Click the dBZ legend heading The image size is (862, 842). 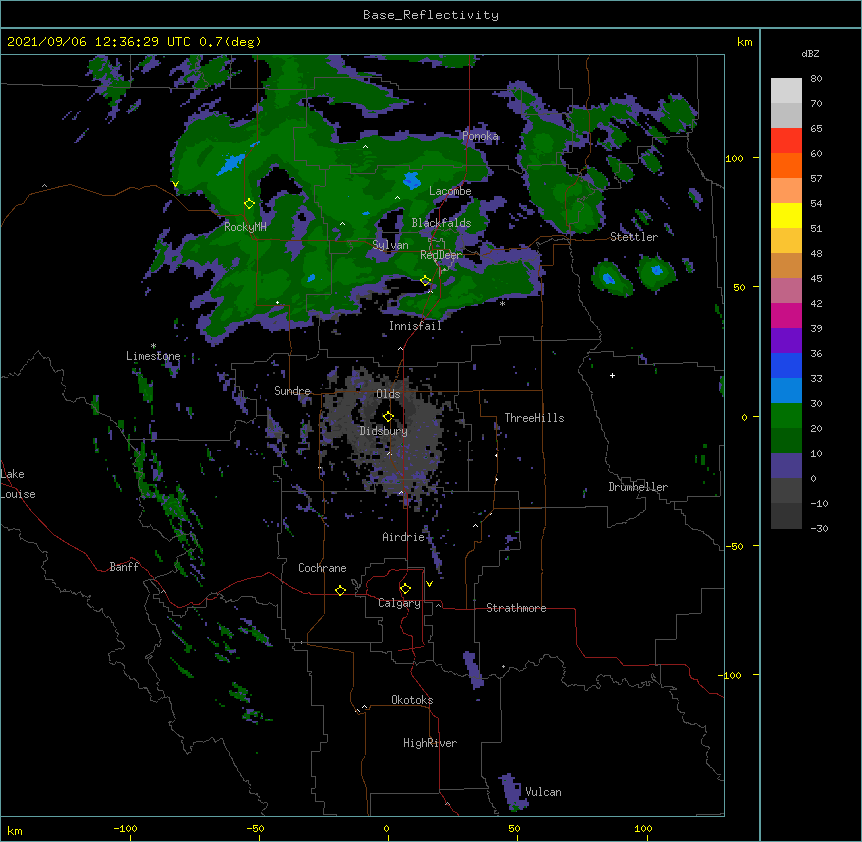(810, 54)
